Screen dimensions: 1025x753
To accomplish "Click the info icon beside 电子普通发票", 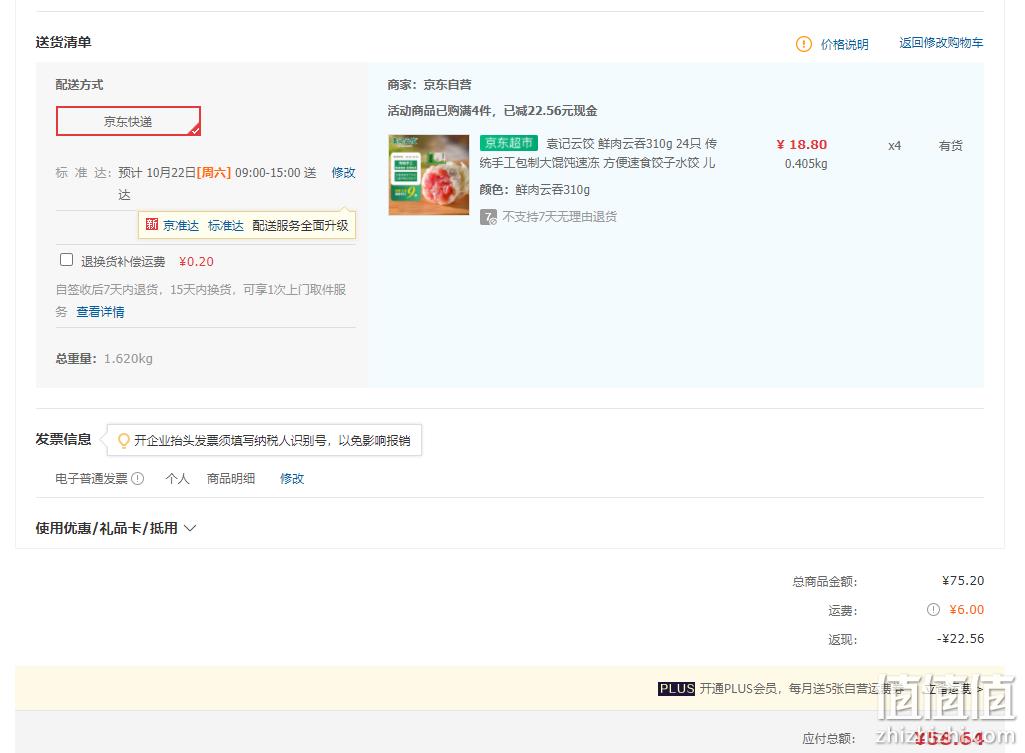I will [x=138, y=478].
